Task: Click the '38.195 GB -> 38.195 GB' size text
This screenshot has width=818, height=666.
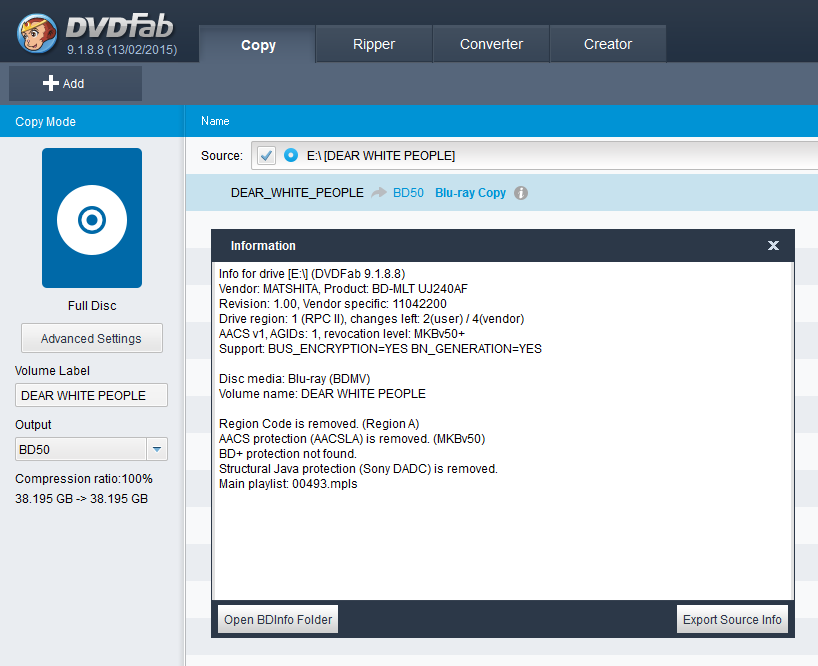Action: point(81,499)
